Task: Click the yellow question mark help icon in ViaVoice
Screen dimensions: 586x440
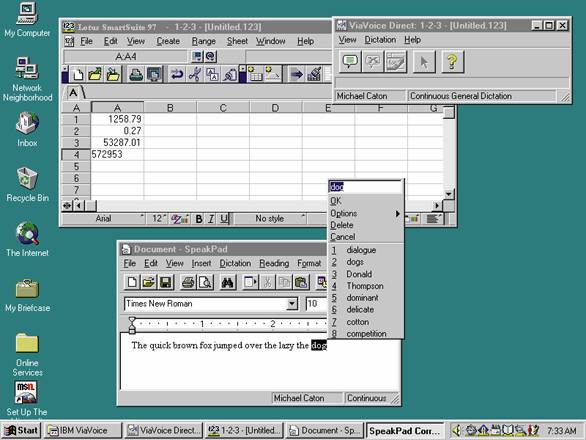Action: point(452,61)
